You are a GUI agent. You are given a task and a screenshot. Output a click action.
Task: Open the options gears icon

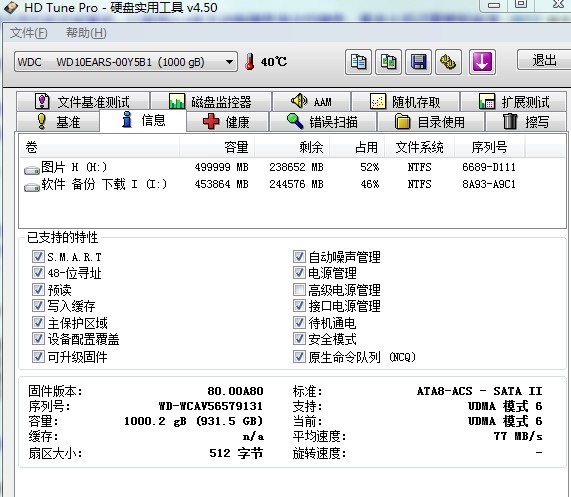448,62
